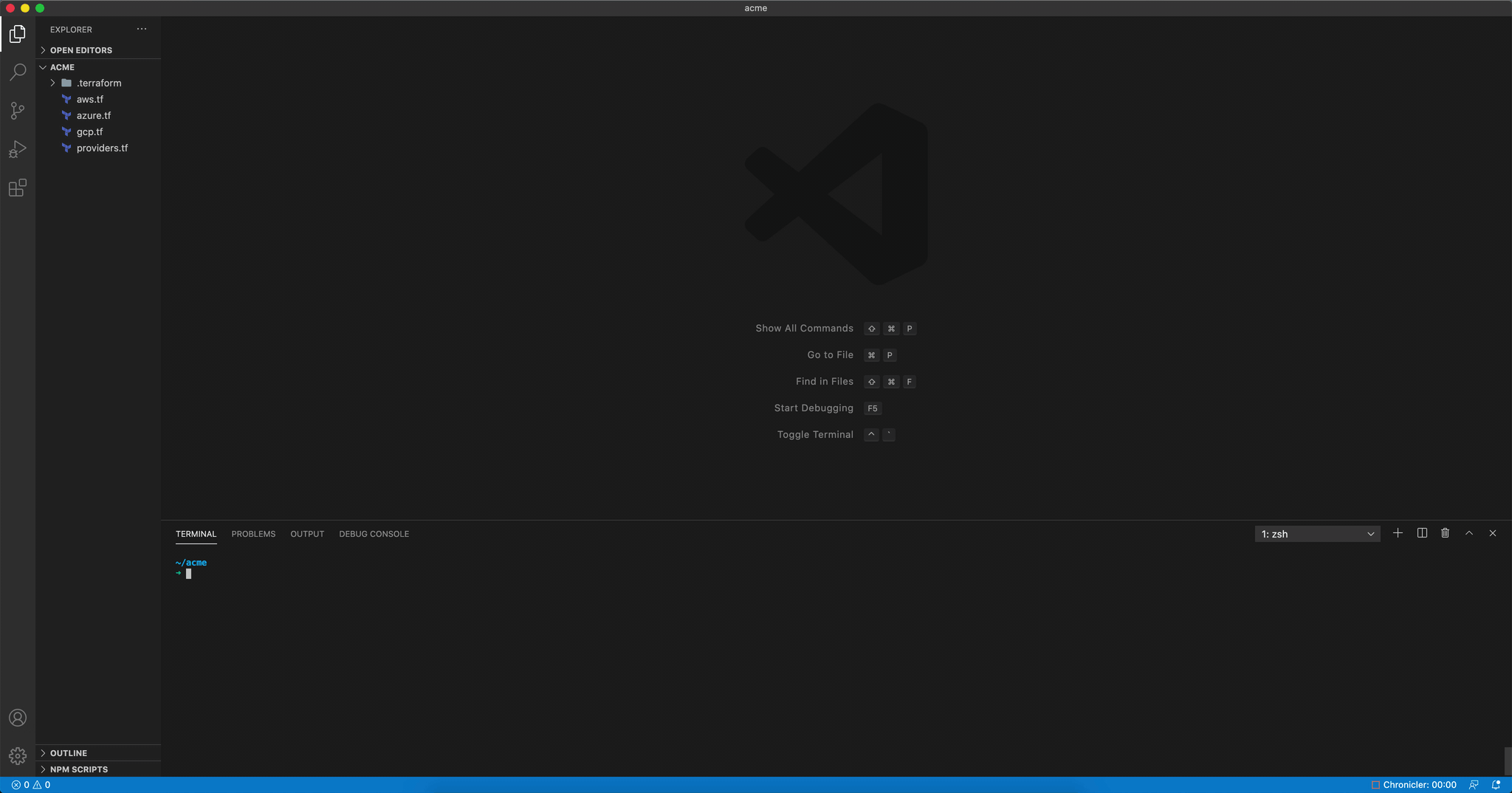Click the errors and warnings status indicator

31,785
